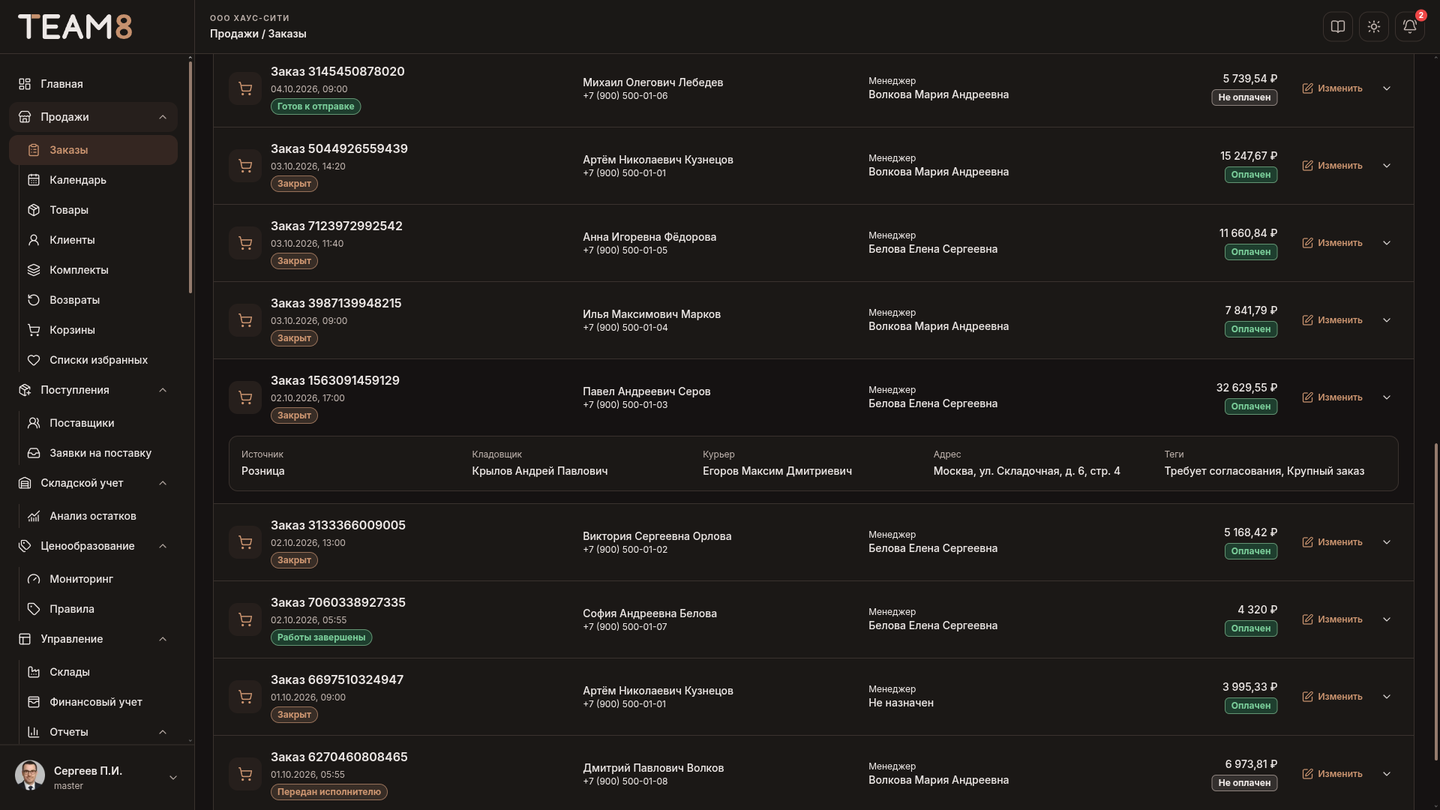This screenshot has height=810, width=1440.
Task: Collapse the Управление section chevron
Action: 163,639
